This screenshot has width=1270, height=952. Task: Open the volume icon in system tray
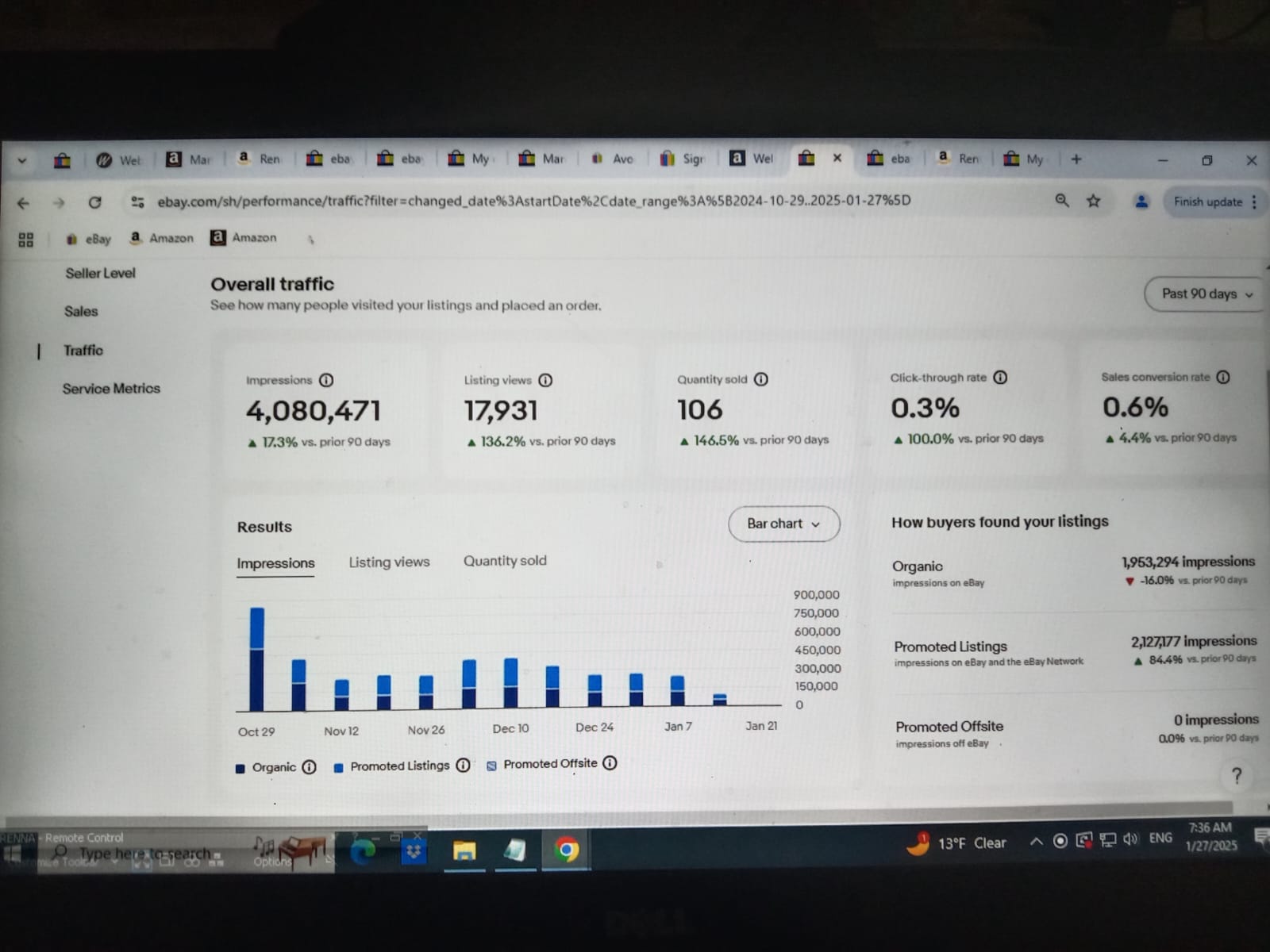point(1130,839)
